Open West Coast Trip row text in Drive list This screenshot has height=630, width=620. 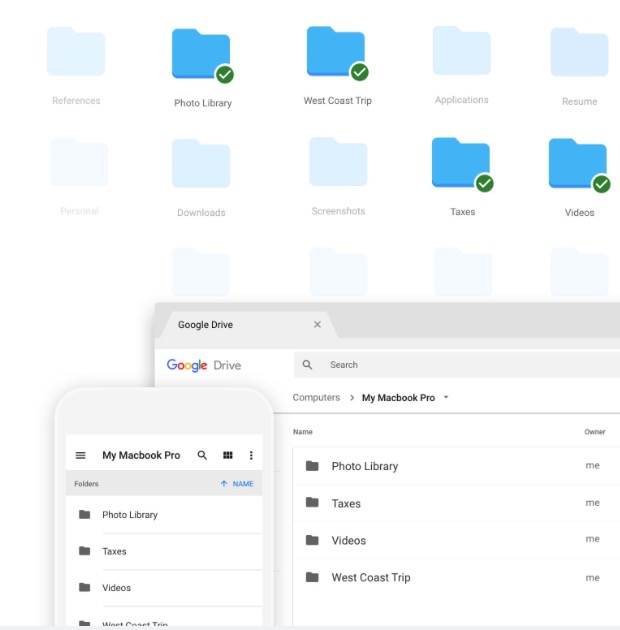point(371,577)
